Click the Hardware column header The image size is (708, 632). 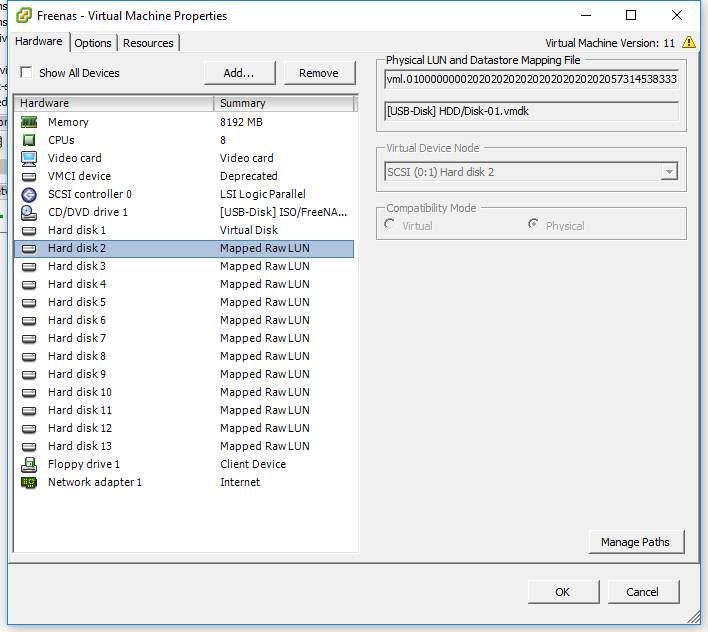(x=114, y=103)
